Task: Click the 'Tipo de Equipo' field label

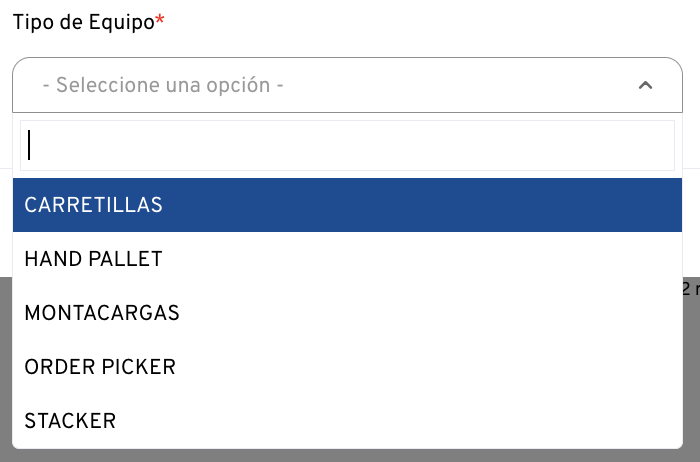Action: click(83, 22)
